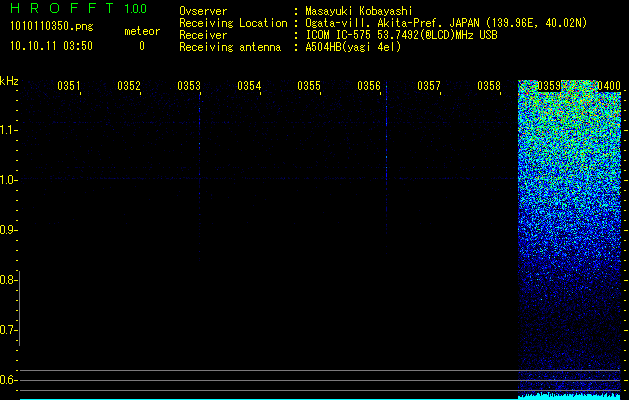Click the 0357 time marker
Screen dimensions: 629x400
pos(429,86)
